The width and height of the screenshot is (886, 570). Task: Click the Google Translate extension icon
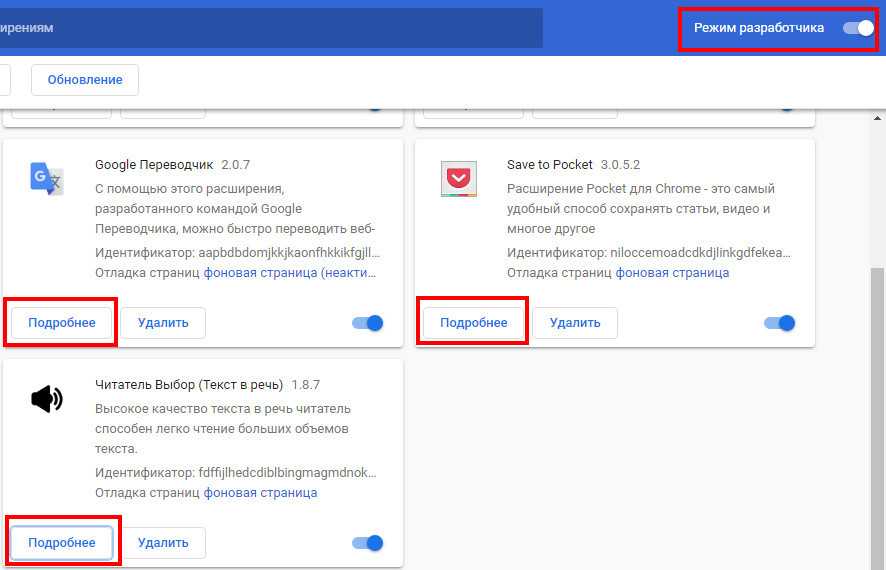(x=46, y=179)
